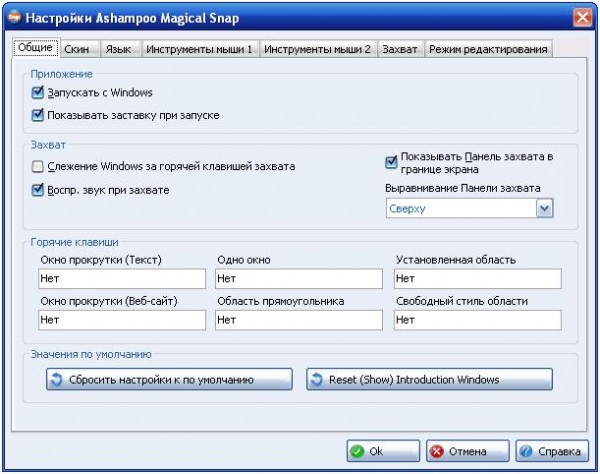600x474 pixels.
Task: Toggle Показывать заставку при запуске checkbox
Action: point(38,115)
